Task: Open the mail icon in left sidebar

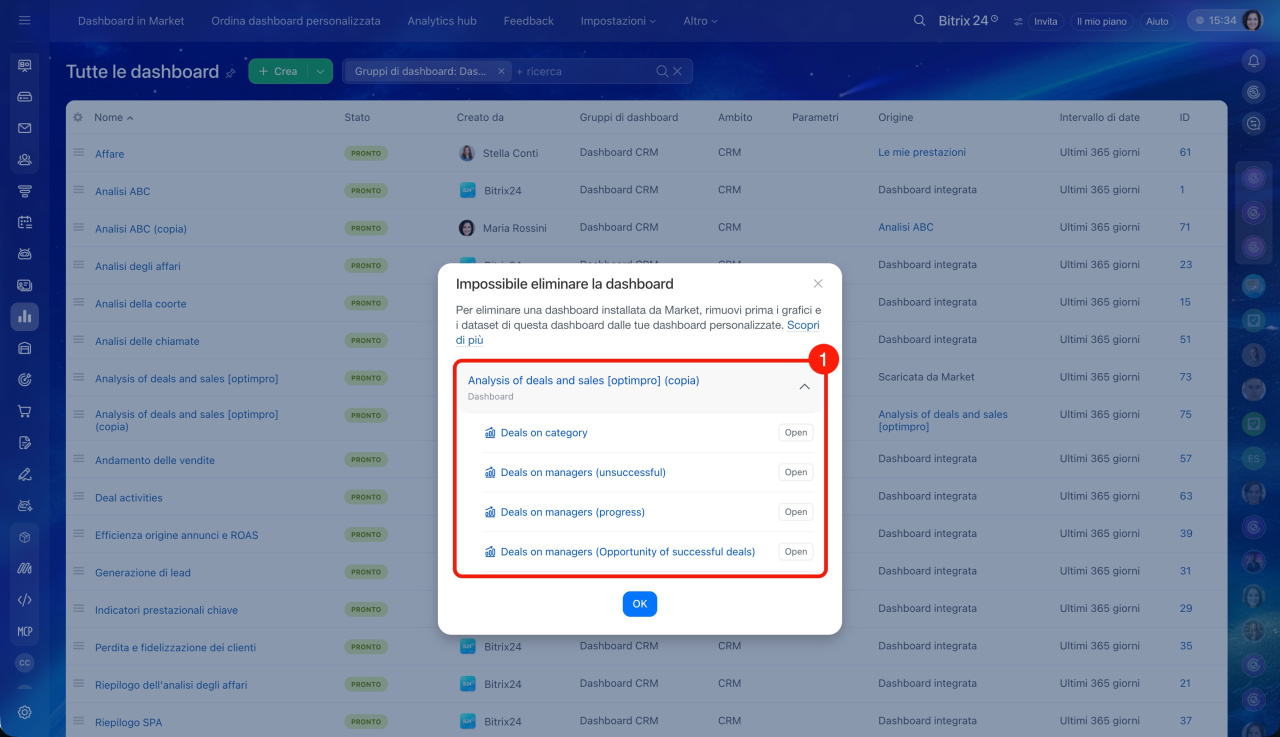Action: 25,128
